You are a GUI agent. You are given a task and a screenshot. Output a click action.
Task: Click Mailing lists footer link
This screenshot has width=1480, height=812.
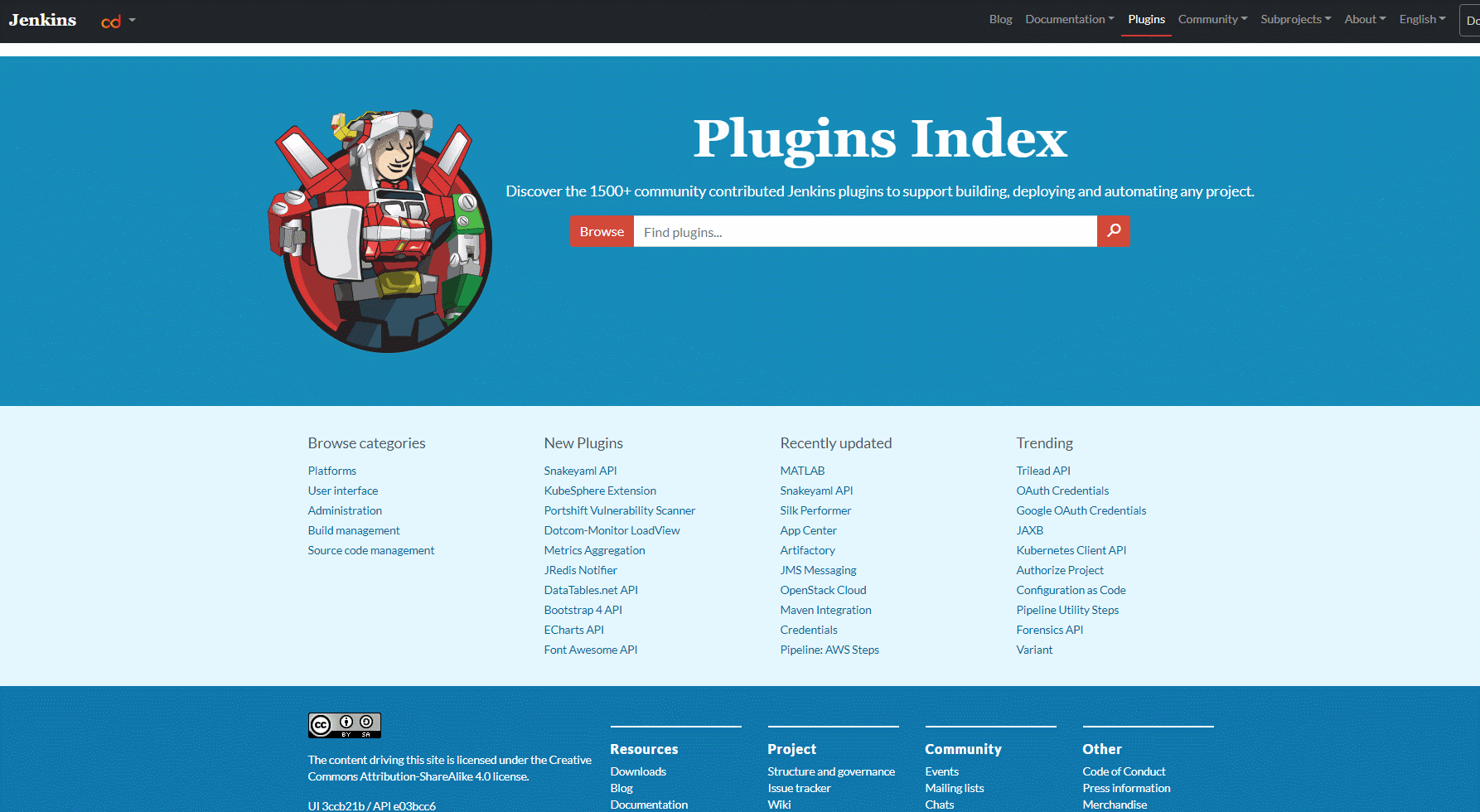point(955,788)
